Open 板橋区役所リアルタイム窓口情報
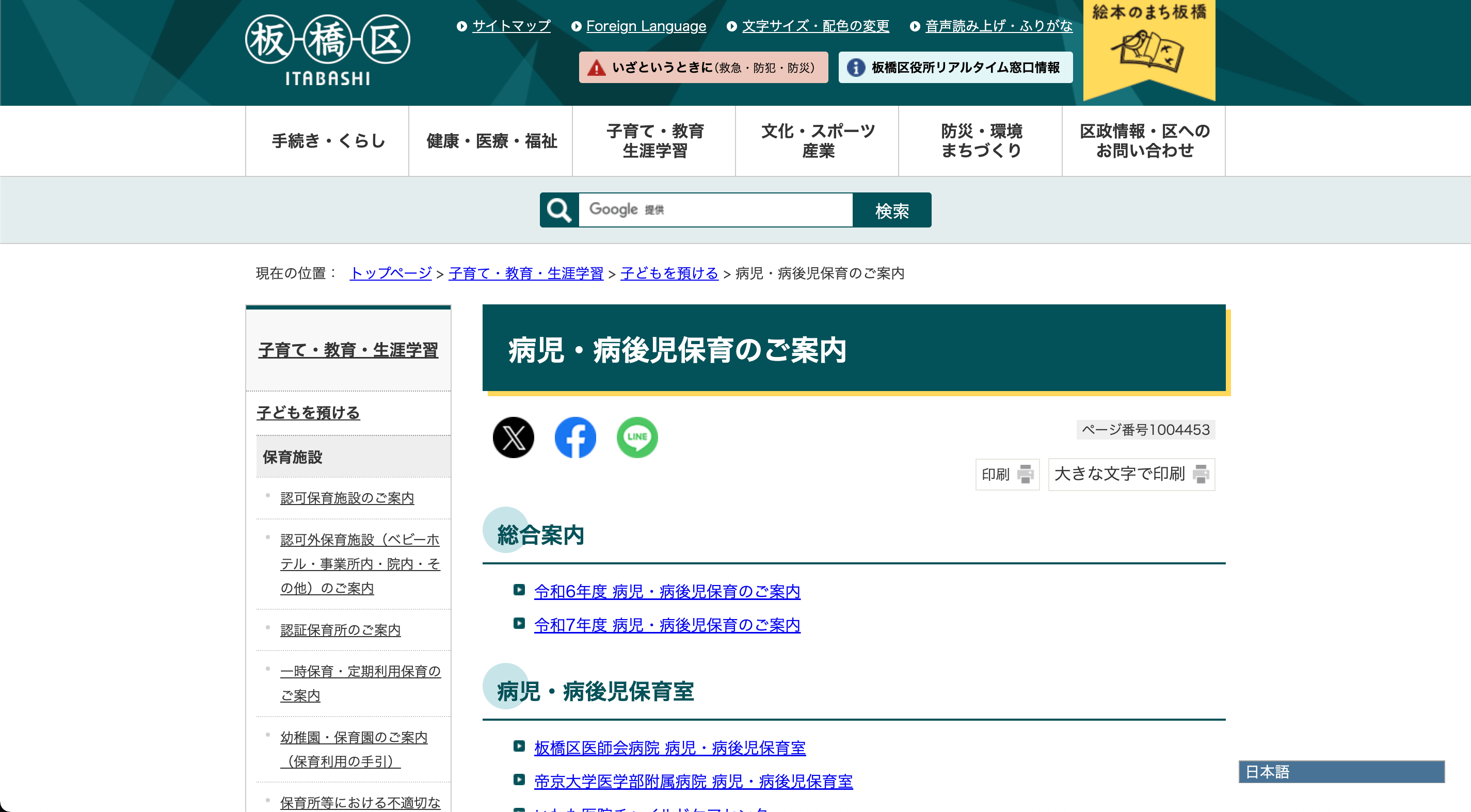This screenshot has height=812, width=1471. [955, 68]
